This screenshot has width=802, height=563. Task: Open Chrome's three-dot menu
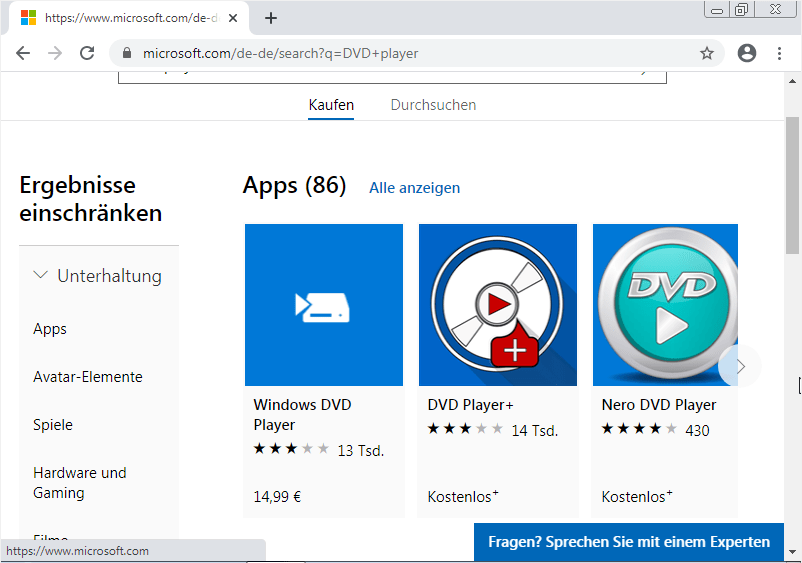(779, 53)
